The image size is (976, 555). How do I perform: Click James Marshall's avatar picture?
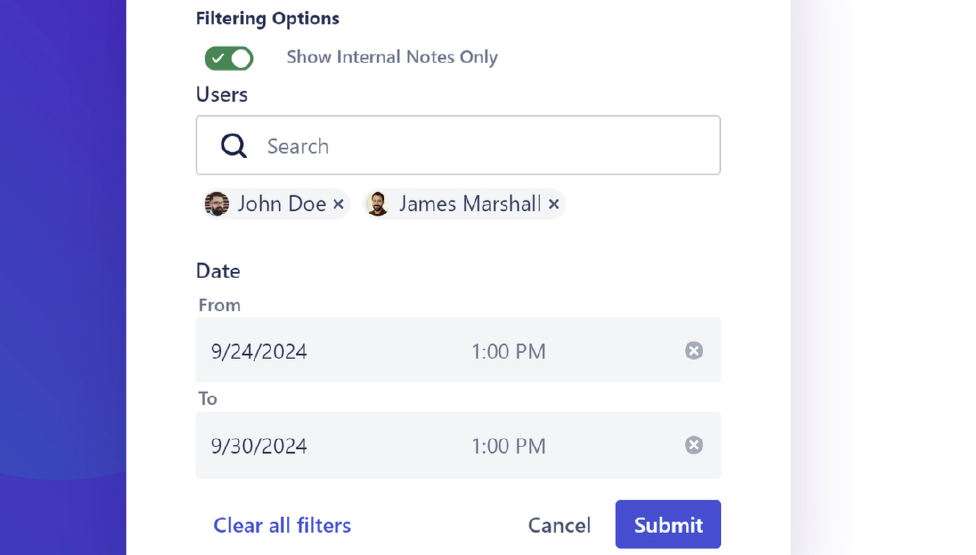[x=377, y=204]
